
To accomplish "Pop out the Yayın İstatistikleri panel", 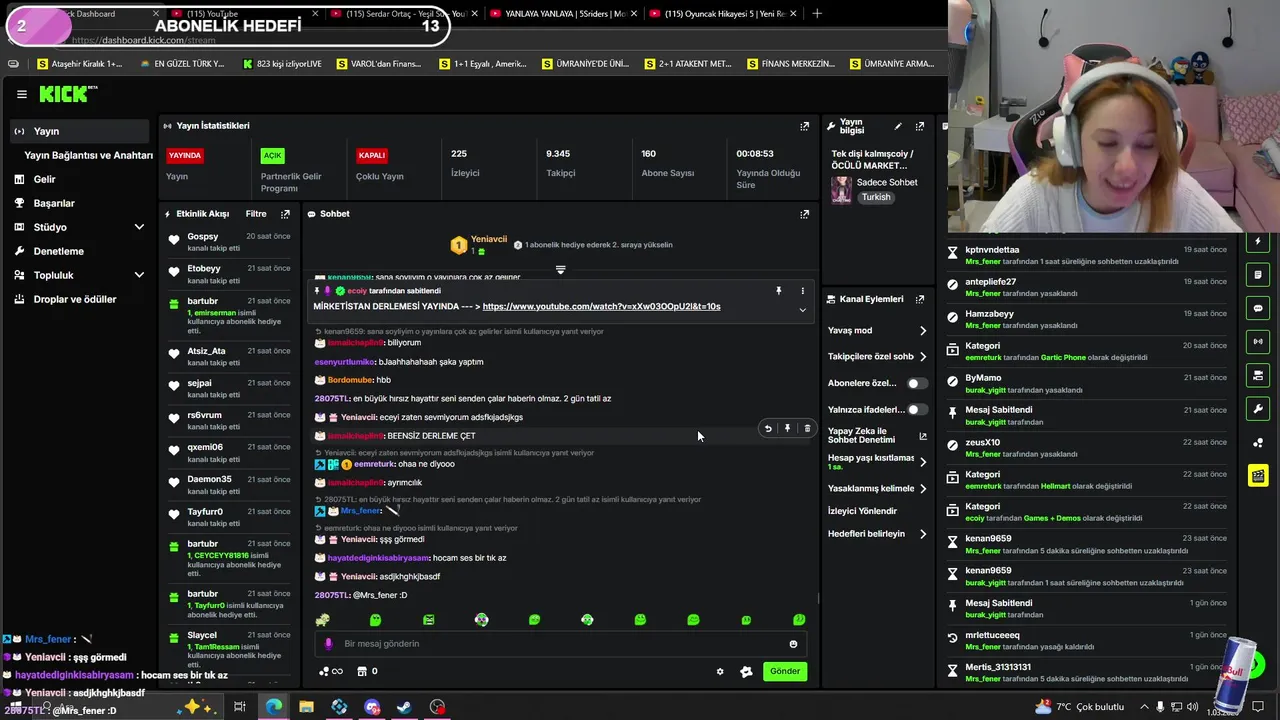I will (x=804, y=126).
